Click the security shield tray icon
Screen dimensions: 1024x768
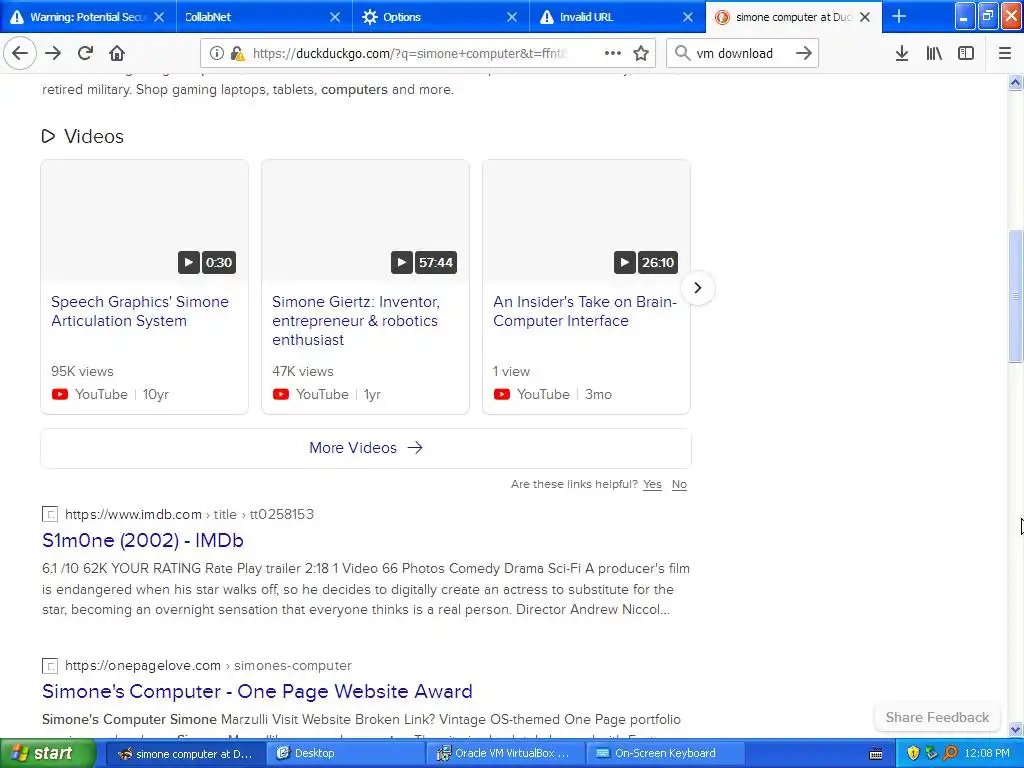point(913,754)
